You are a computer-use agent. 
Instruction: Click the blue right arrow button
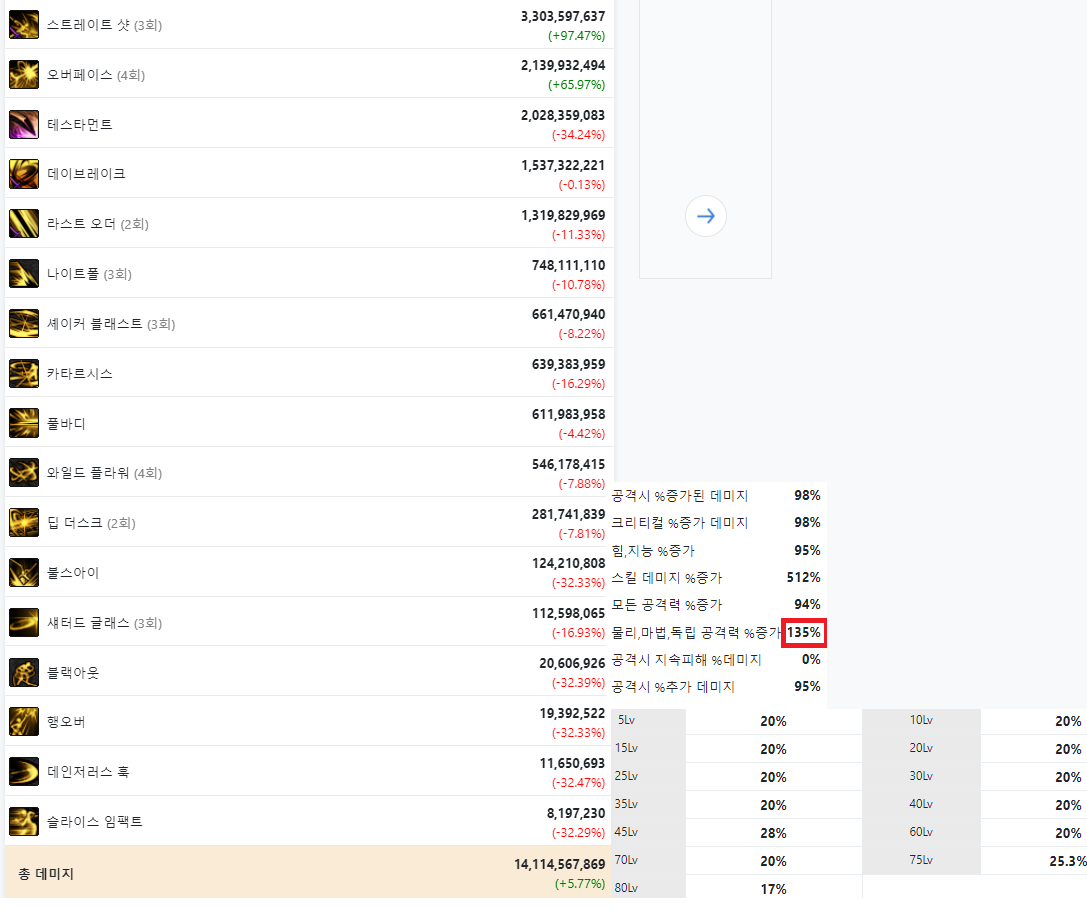706,216
